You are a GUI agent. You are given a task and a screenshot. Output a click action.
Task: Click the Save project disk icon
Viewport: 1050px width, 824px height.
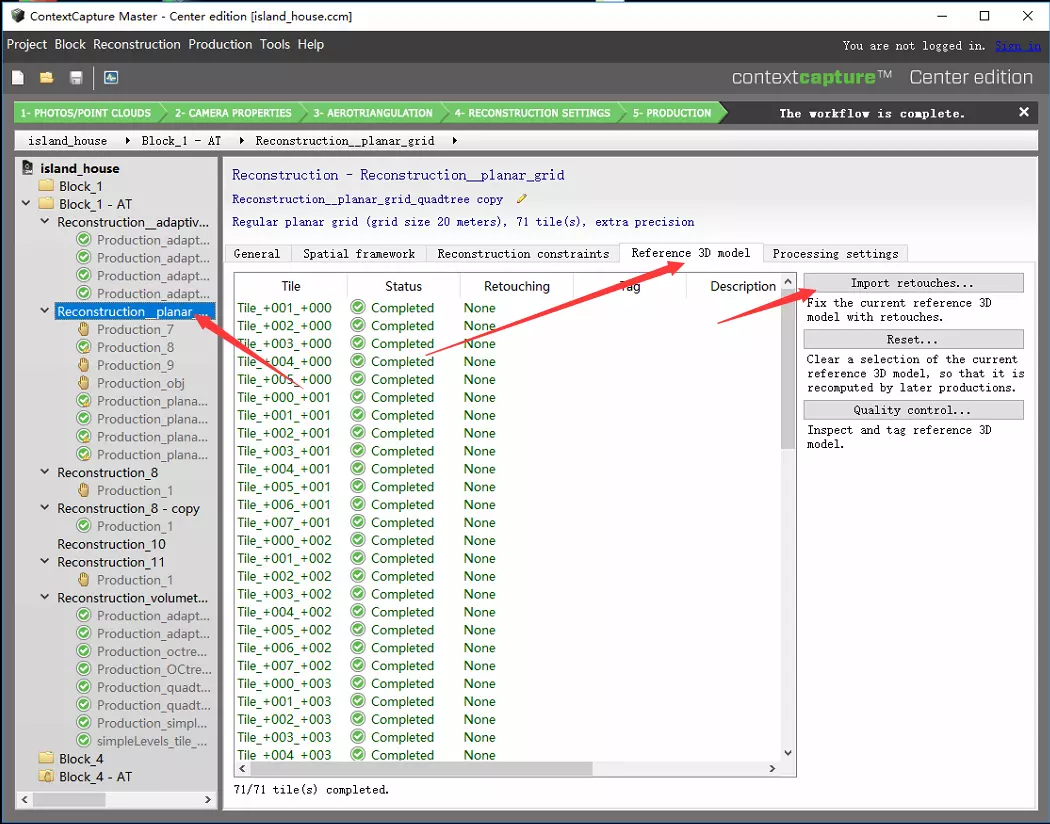click(x=76, y=78)
